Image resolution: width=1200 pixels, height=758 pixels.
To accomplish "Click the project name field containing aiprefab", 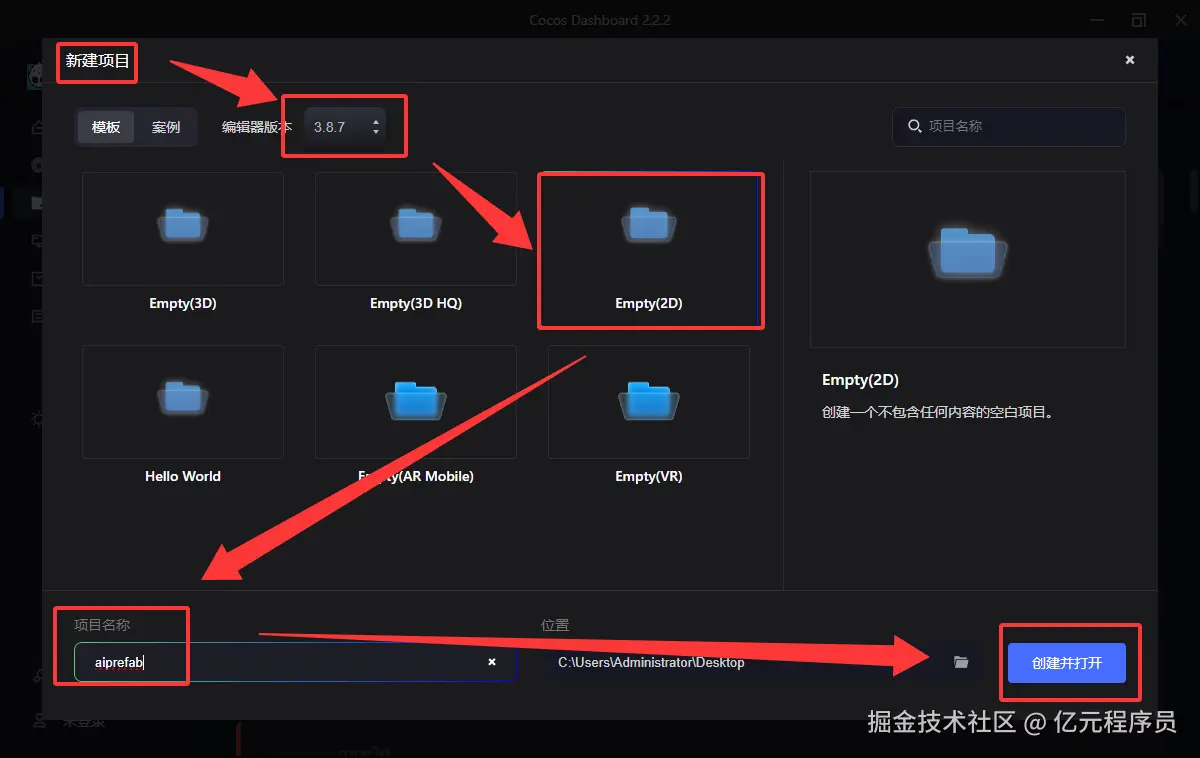I will point(295,662).
